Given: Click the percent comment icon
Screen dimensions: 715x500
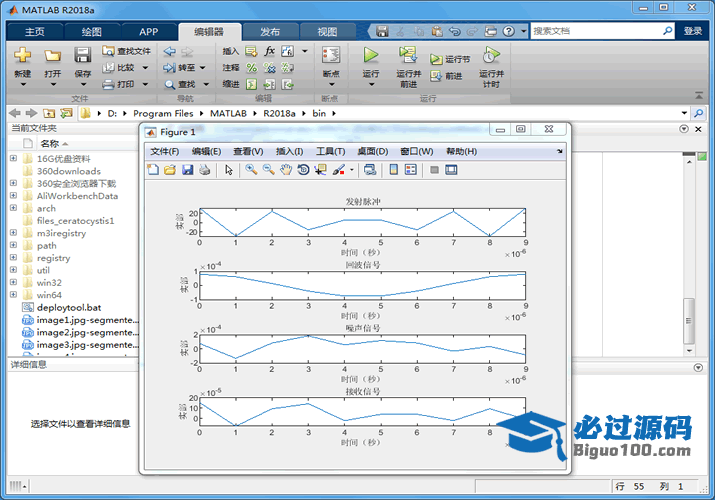Looking at the screenshot, I should pos(251,68).
